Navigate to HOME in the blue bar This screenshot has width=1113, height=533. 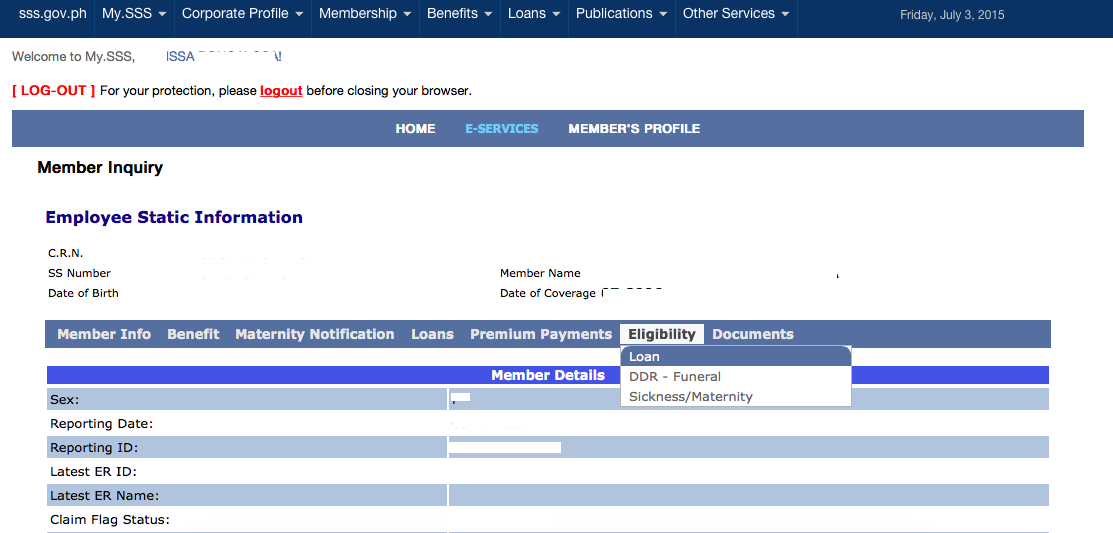coord(415,129)
